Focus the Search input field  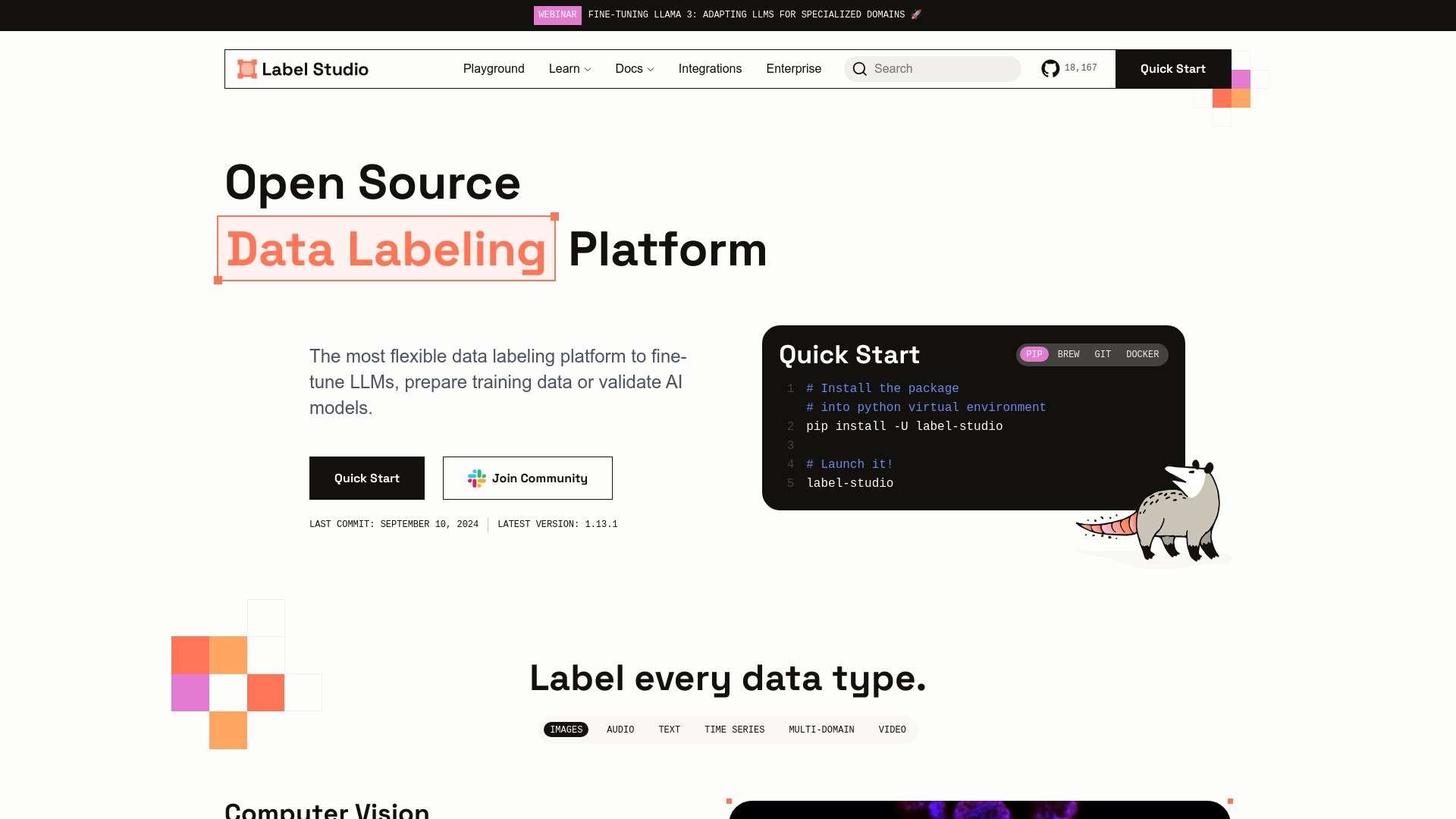[x=933, y=69]
